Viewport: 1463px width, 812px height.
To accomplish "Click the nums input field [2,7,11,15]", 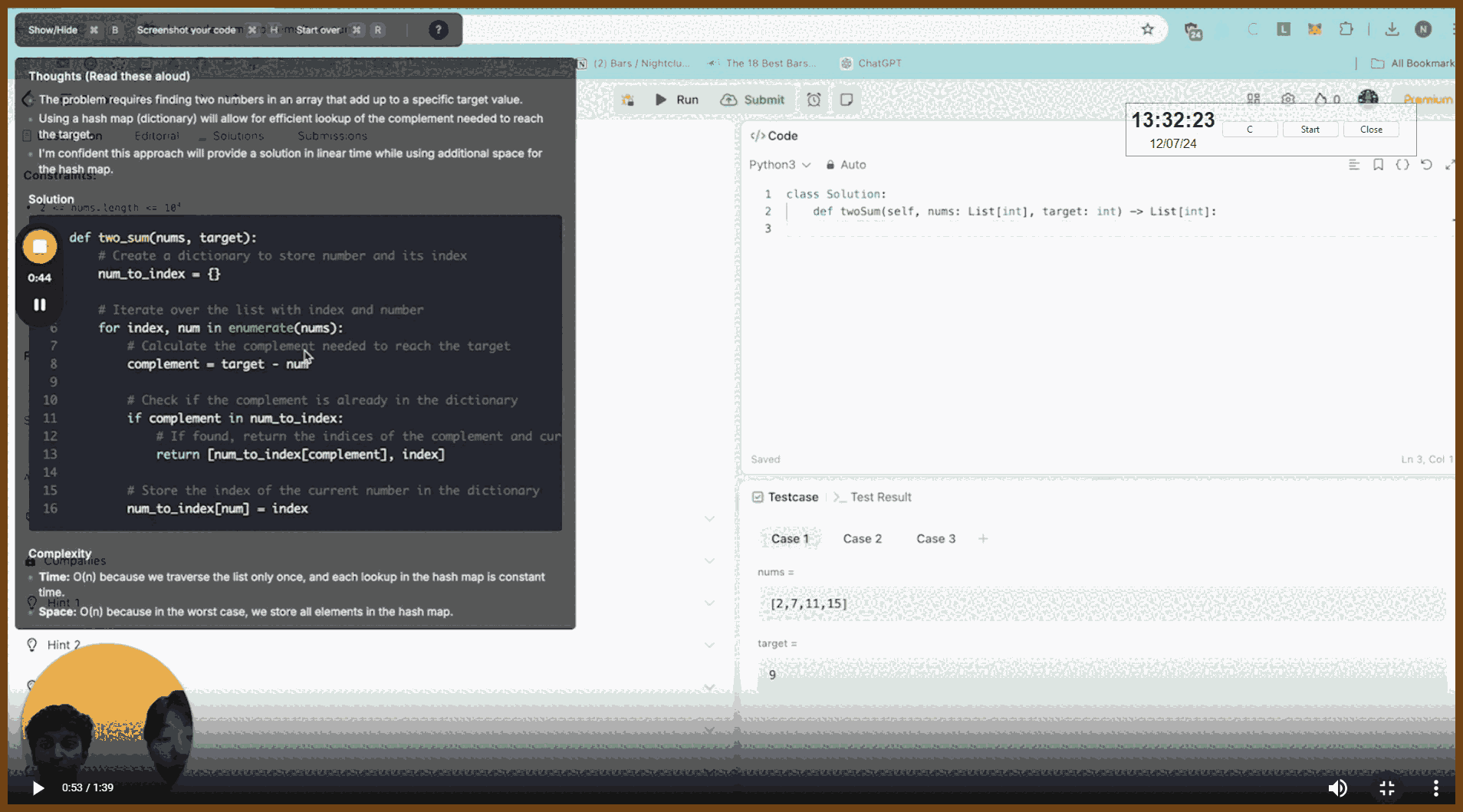I will coord(1102,604).
